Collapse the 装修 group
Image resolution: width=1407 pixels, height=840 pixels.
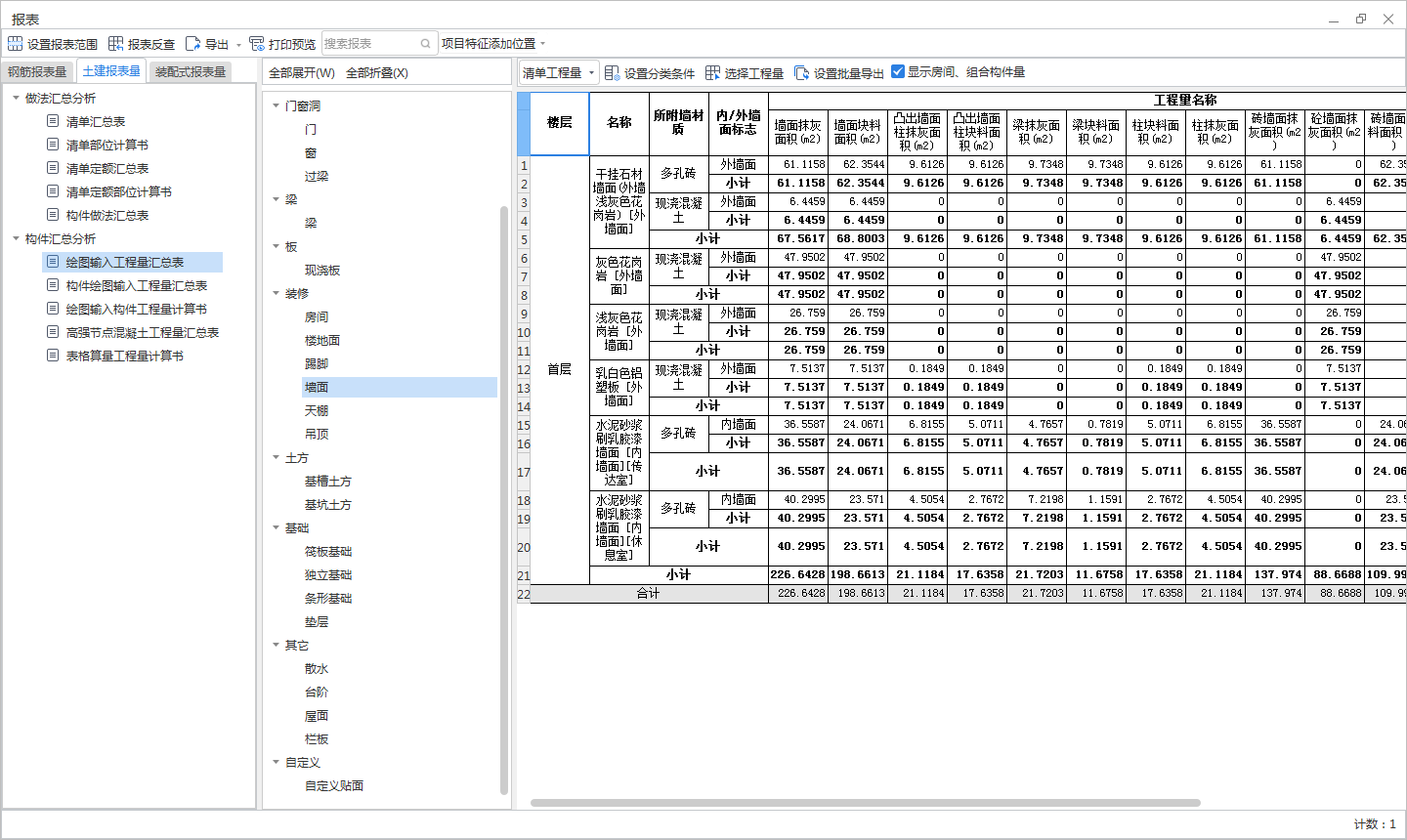tap(276, 293)
